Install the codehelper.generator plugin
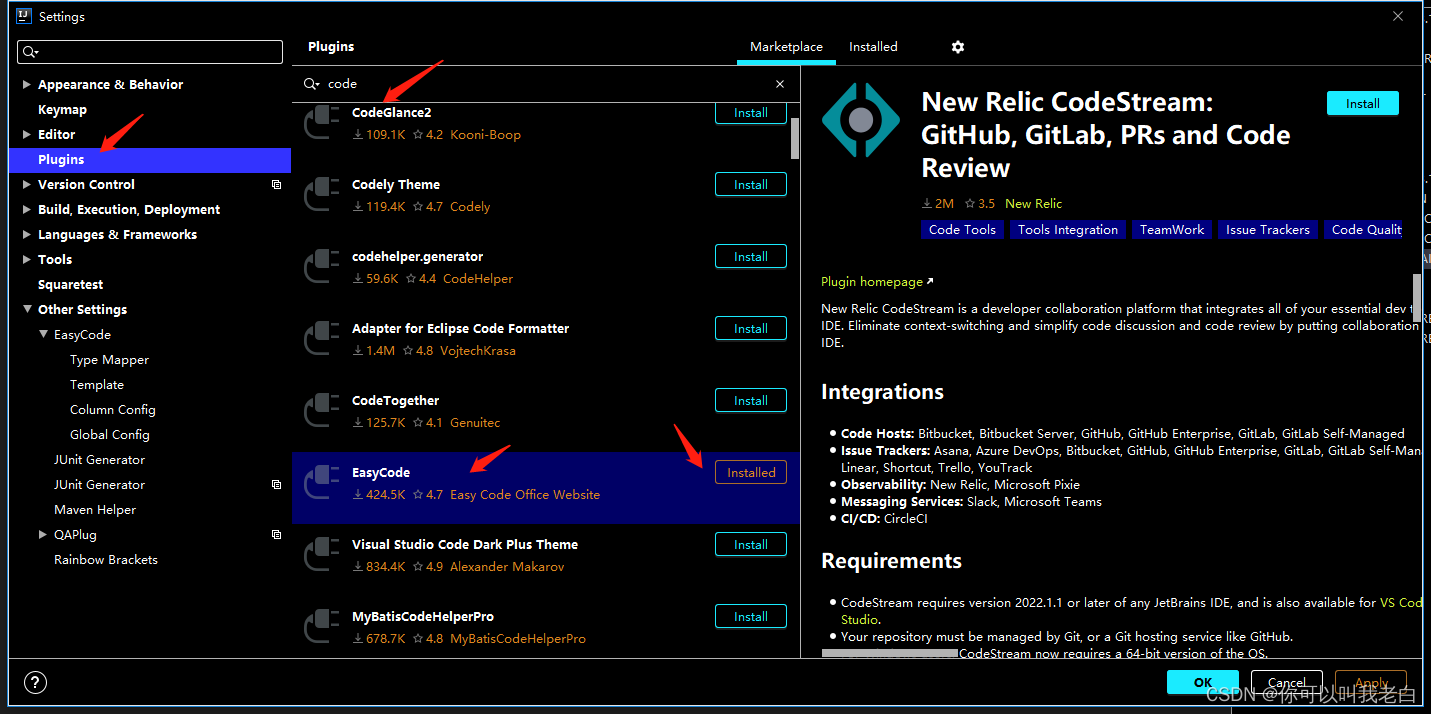This screenshot has height=714, width=1431. 751,257
